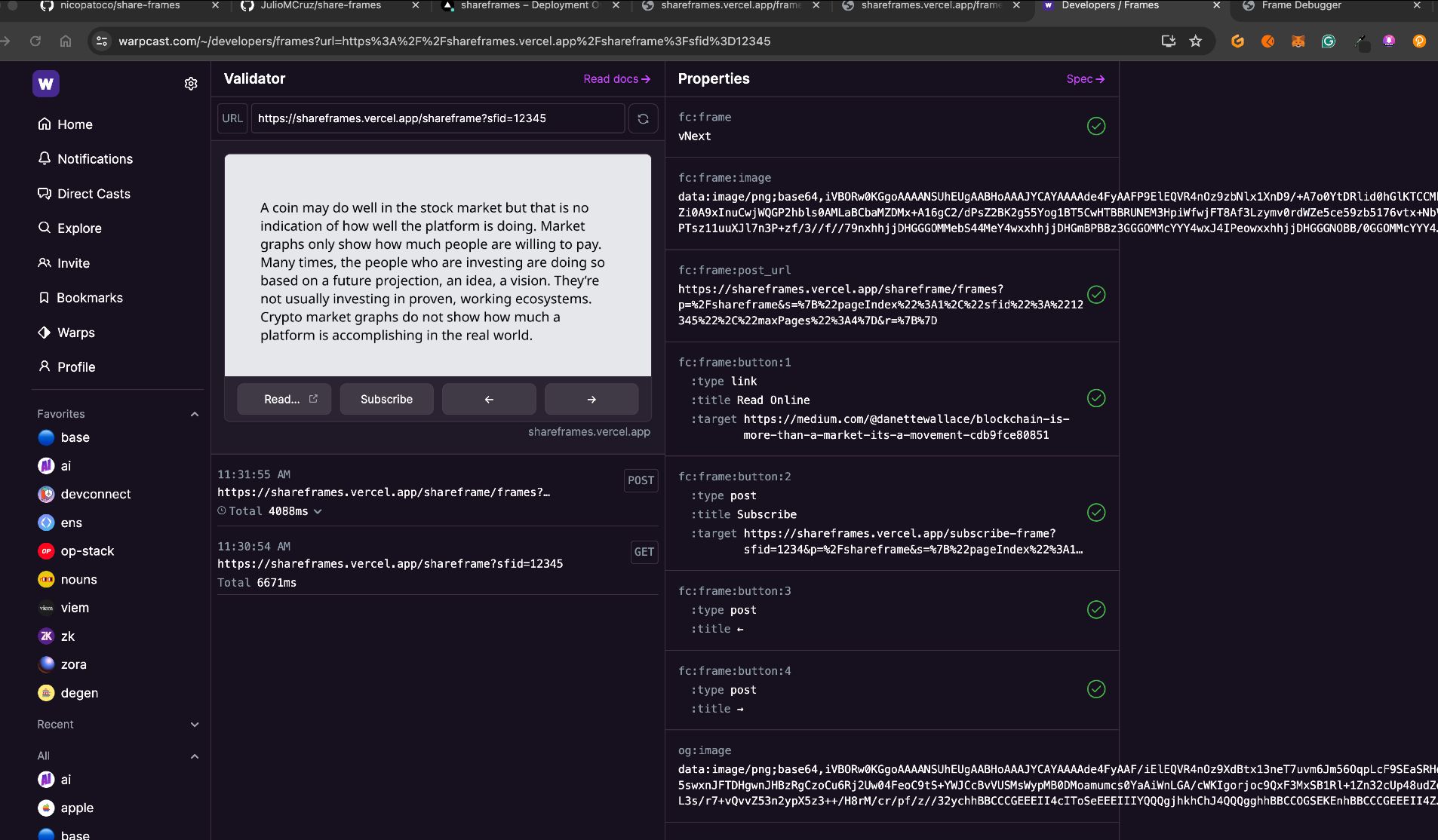
Task: Open the nouns channel
Action: 68,580
